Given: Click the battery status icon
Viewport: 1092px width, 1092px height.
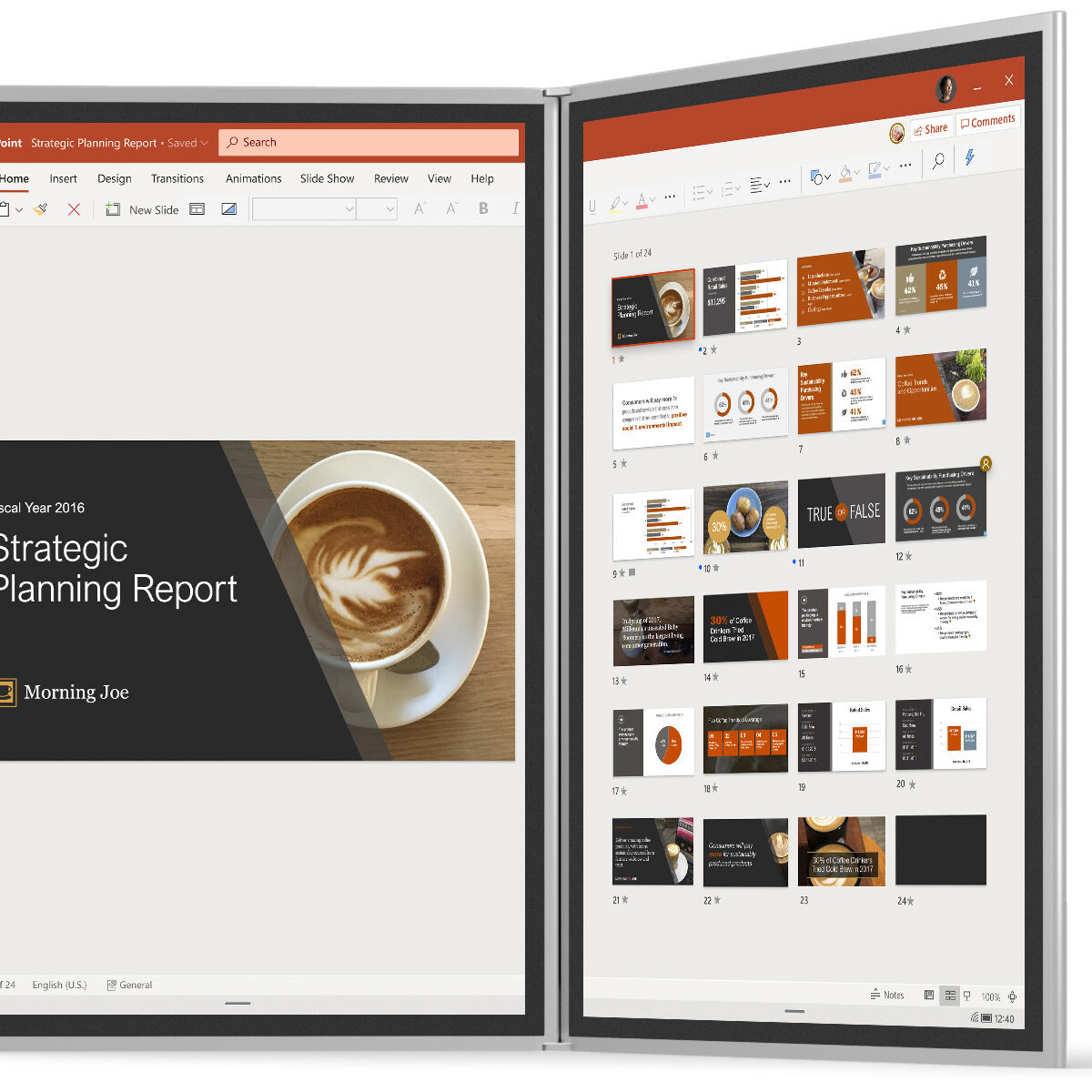Looking at the screenshot, I should 986,1018.
